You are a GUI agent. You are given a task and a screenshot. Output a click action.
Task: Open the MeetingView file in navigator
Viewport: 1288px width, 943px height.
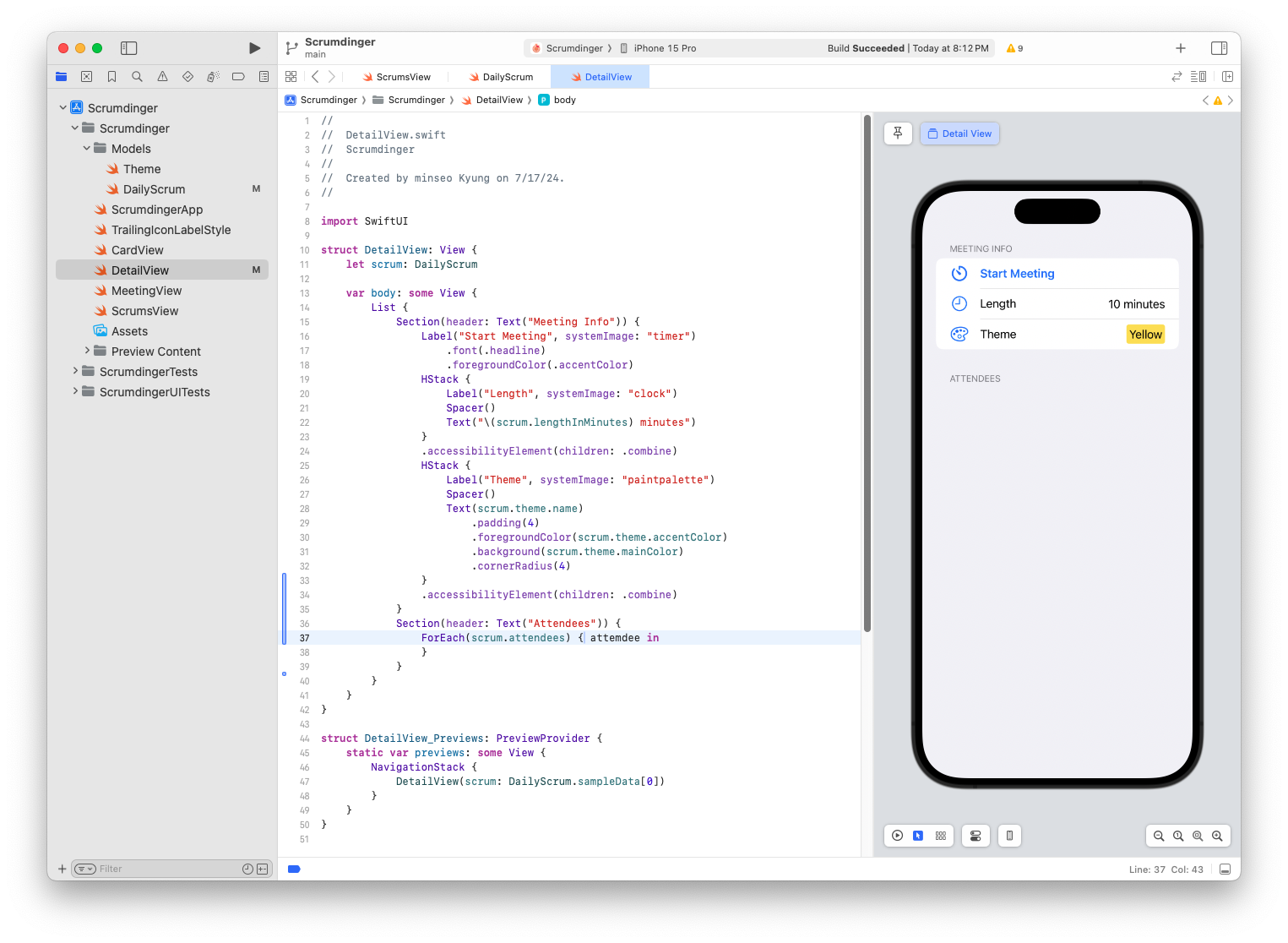[x=146, y=291]
